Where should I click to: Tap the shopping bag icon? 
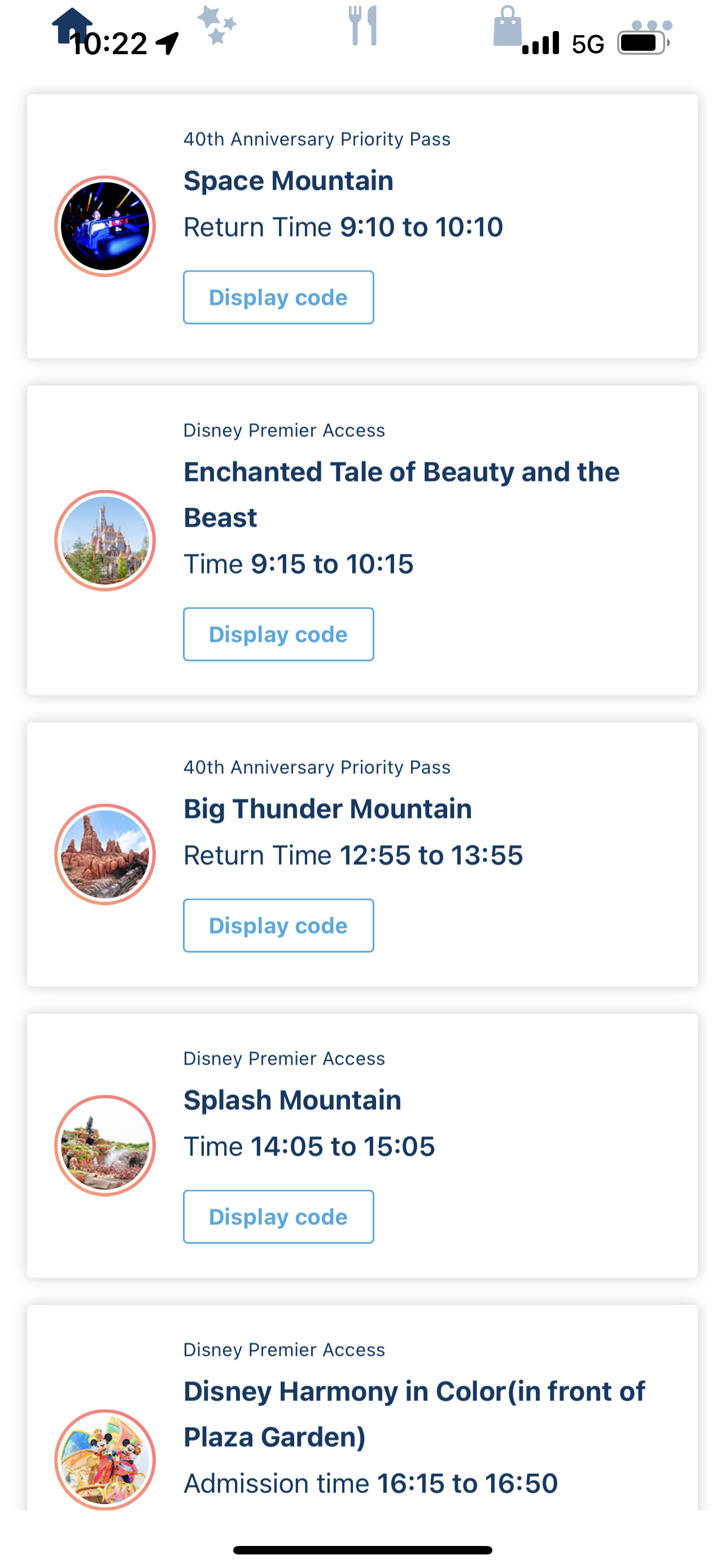point(507,25)
